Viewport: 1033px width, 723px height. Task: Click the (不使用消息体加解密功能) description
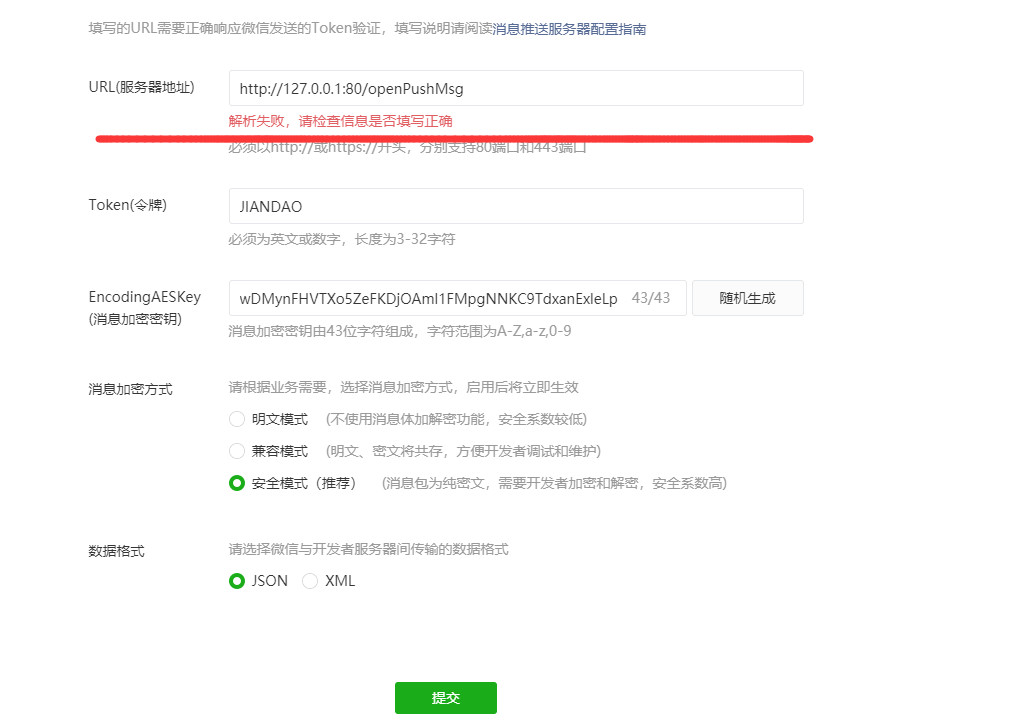[456, 419]
